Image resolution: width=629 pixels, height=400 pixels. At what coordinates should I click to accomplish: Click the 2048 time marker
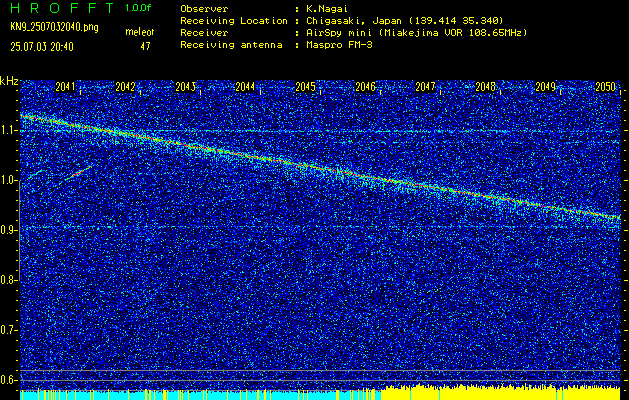point(485,86)
